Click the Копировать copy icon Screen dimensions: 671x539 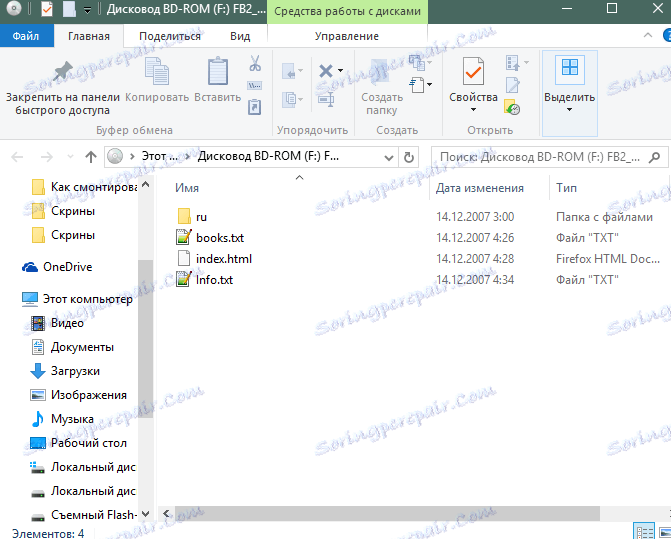[157, 71]
